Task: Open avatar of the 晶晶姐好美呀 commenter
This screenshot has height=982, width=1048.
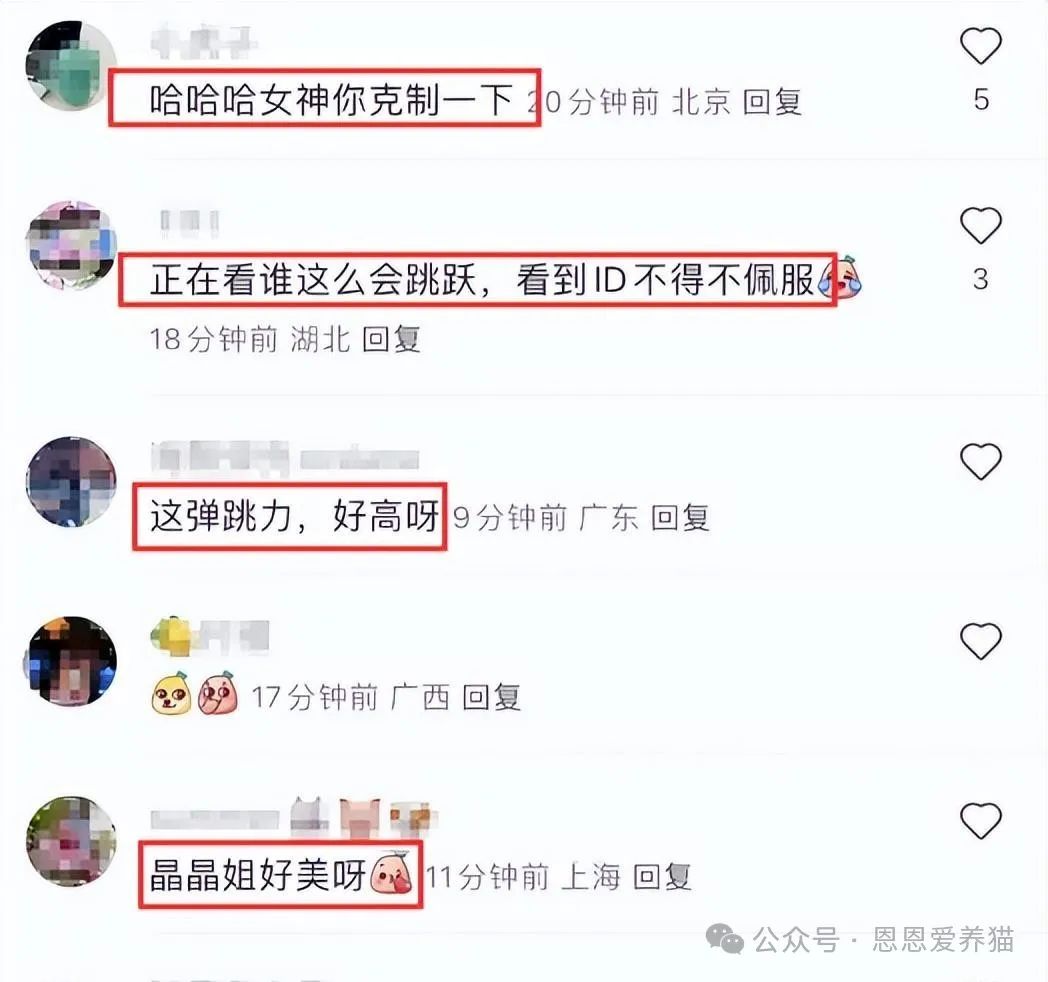Action: (x=72, y=841)
